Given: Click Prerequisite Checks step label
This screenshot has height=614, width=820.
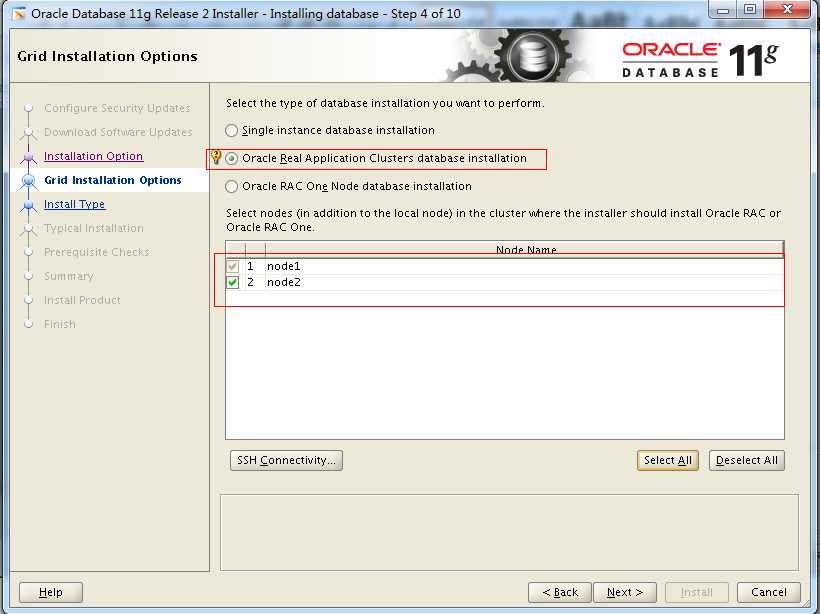Looking at the screenshot, I should pyautogui.click(x=97, y=253).
